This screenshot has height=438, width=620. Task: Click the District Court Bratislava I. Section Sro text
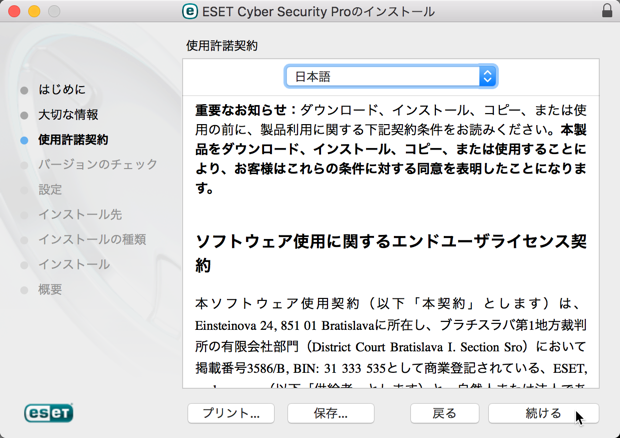(417, 347)
